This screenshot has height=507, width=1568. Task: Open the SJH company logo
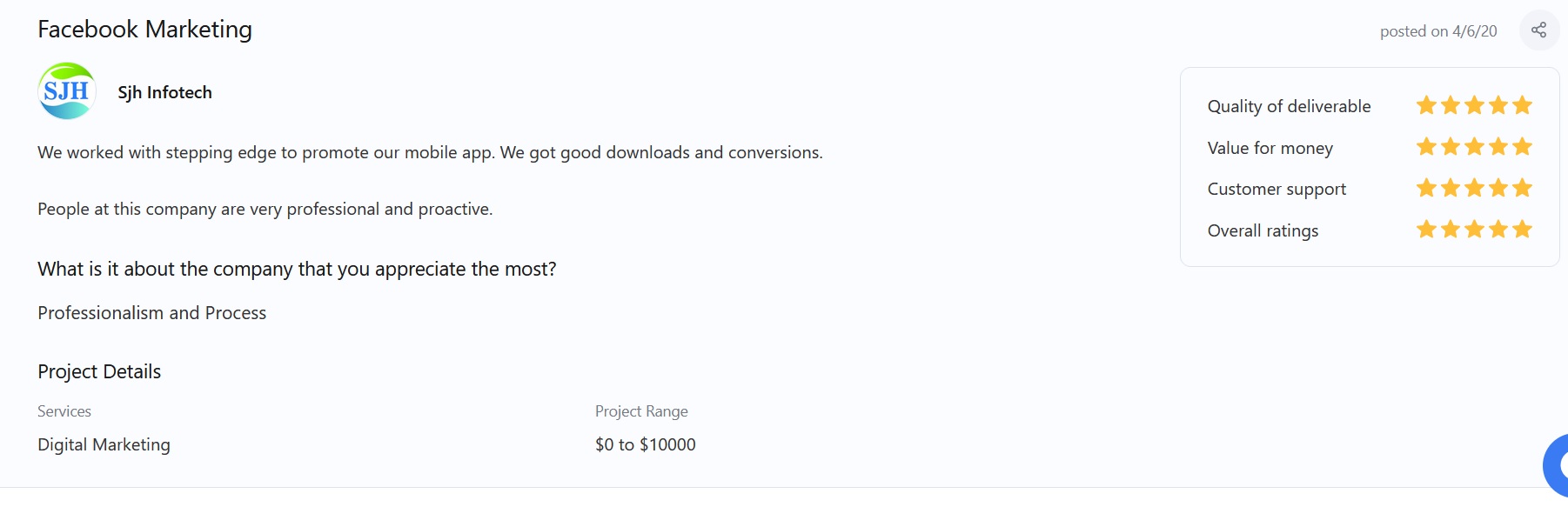point(67,91)
